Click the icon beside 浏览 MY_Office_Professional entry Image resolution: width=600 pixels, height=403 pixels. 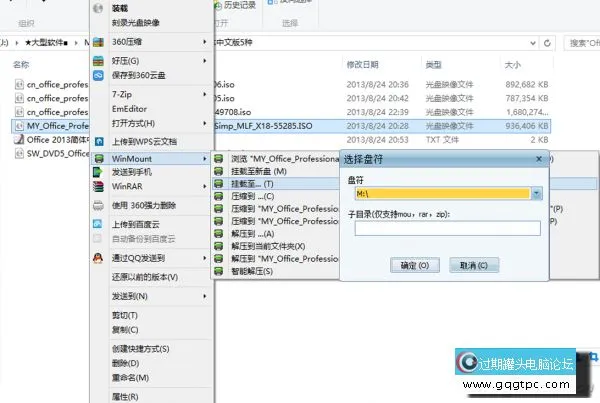218,158
